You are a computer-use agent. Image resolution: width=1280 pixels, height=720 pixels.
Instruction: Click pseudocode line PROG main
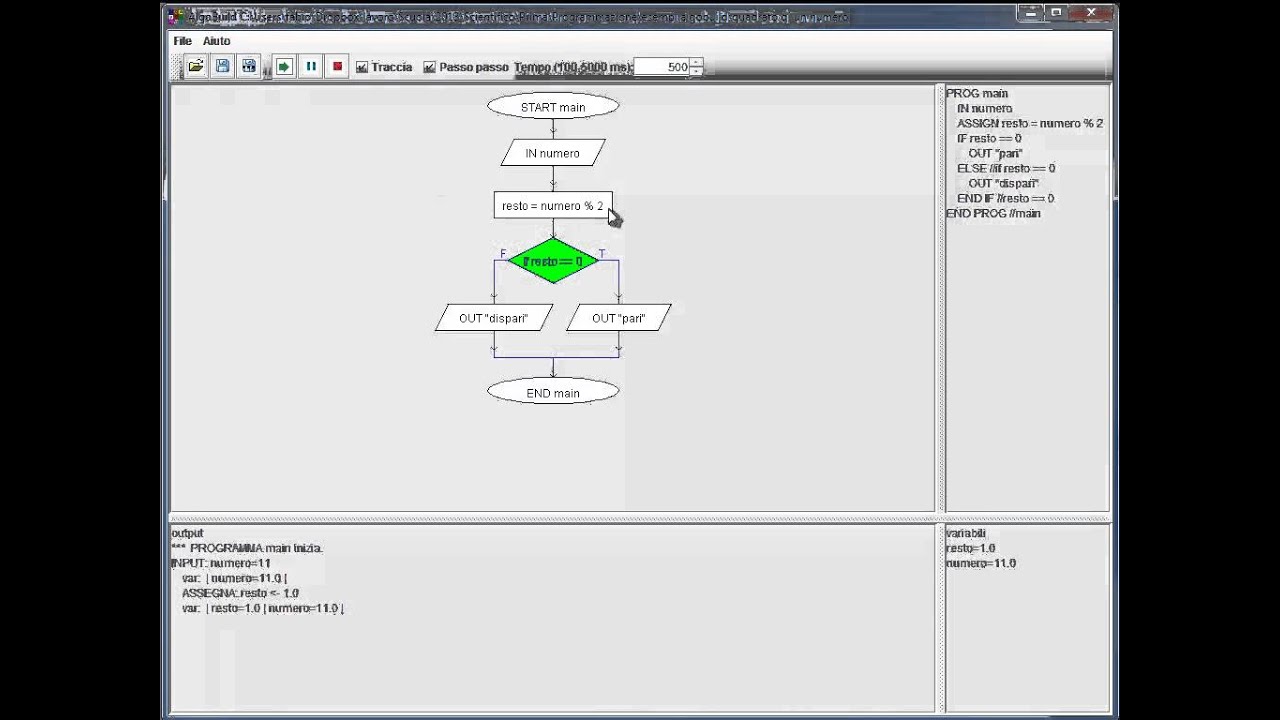tap(977, 93)
